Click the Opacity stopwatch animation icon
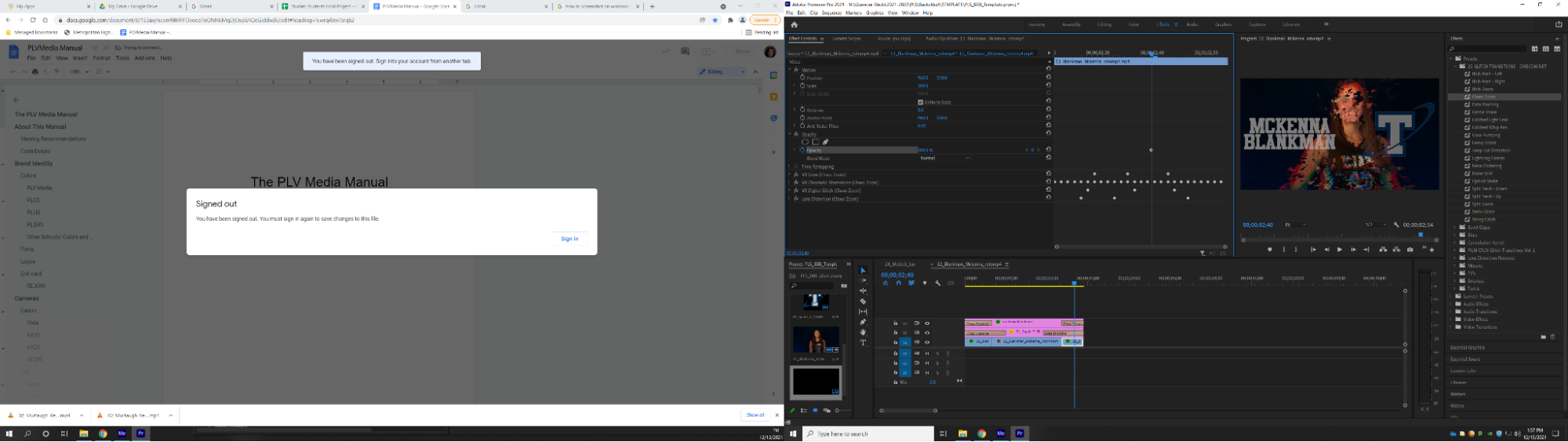This screenshot has height=442, width=1568. (x=802, y=150)
